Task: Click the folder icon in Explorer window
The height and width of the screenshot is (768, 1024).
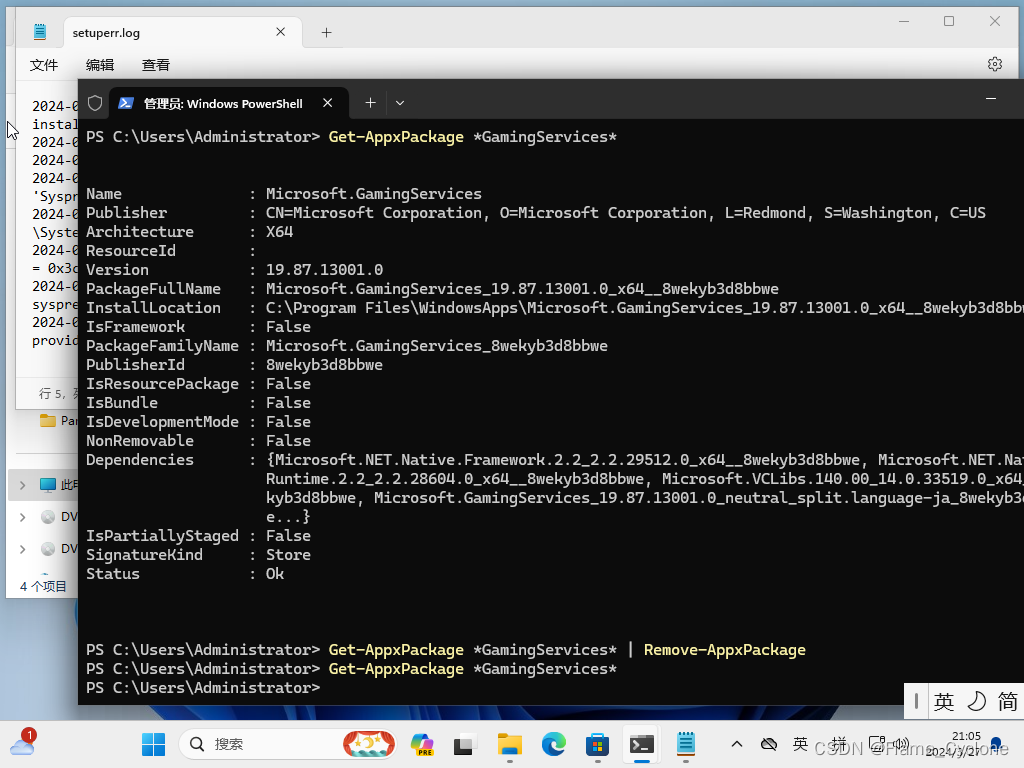Action: [48, 421]
